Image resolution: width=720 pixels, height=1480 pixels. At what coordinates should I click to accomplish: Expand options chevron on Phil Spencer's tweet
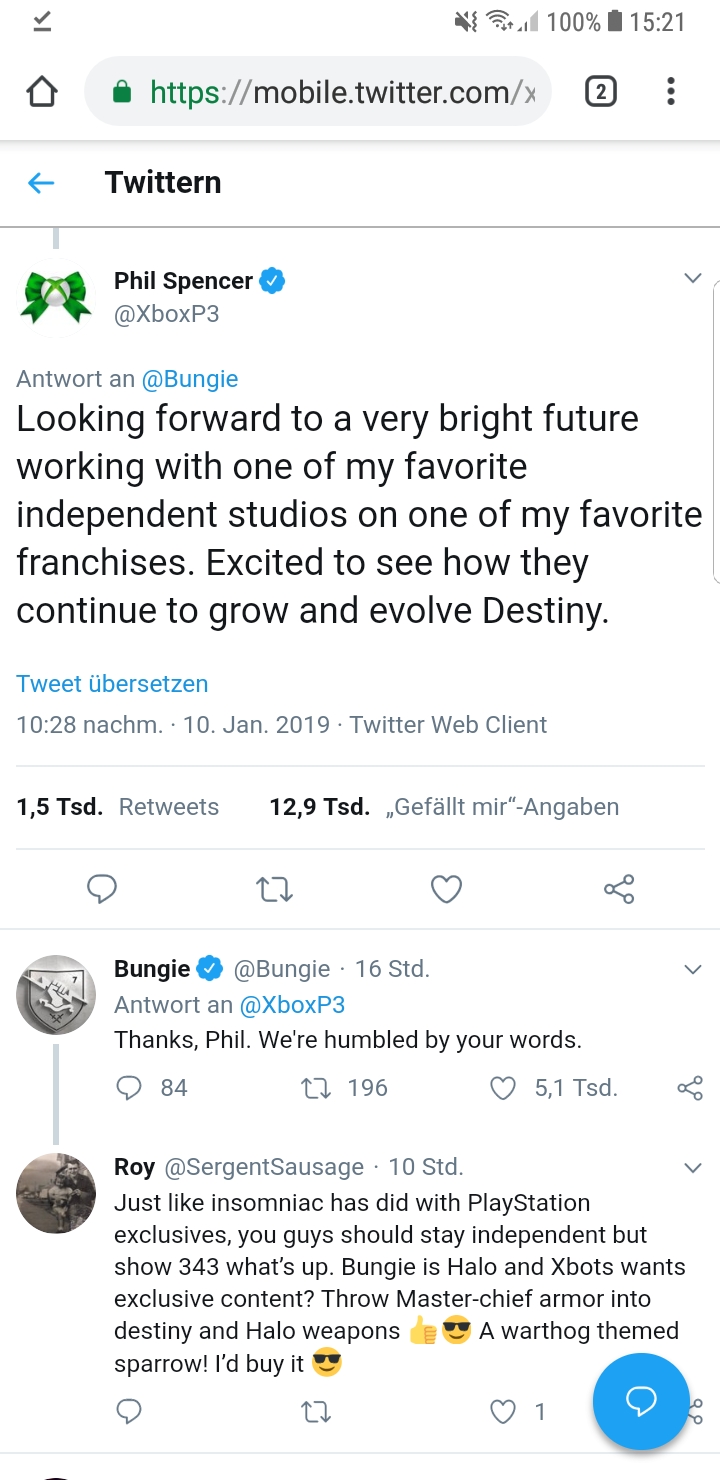pos(692,279)
